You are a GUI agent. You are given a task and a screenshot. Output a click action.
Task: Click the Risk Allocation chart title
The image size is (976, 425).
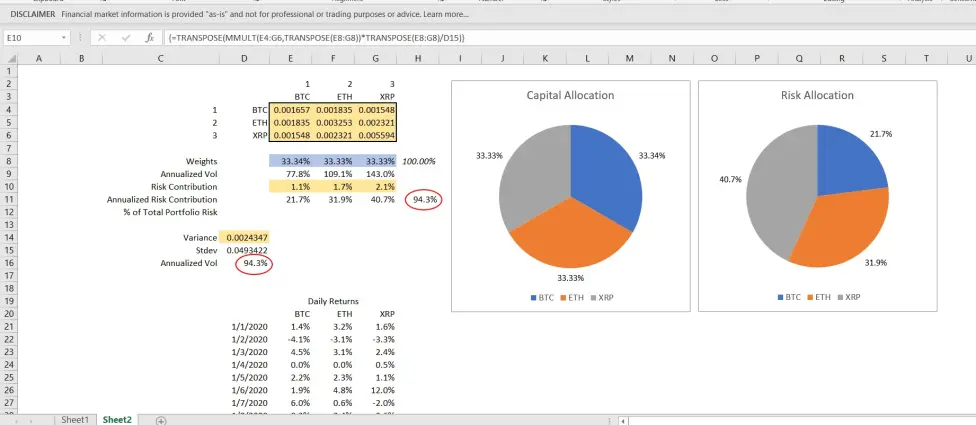pos(817,95)
